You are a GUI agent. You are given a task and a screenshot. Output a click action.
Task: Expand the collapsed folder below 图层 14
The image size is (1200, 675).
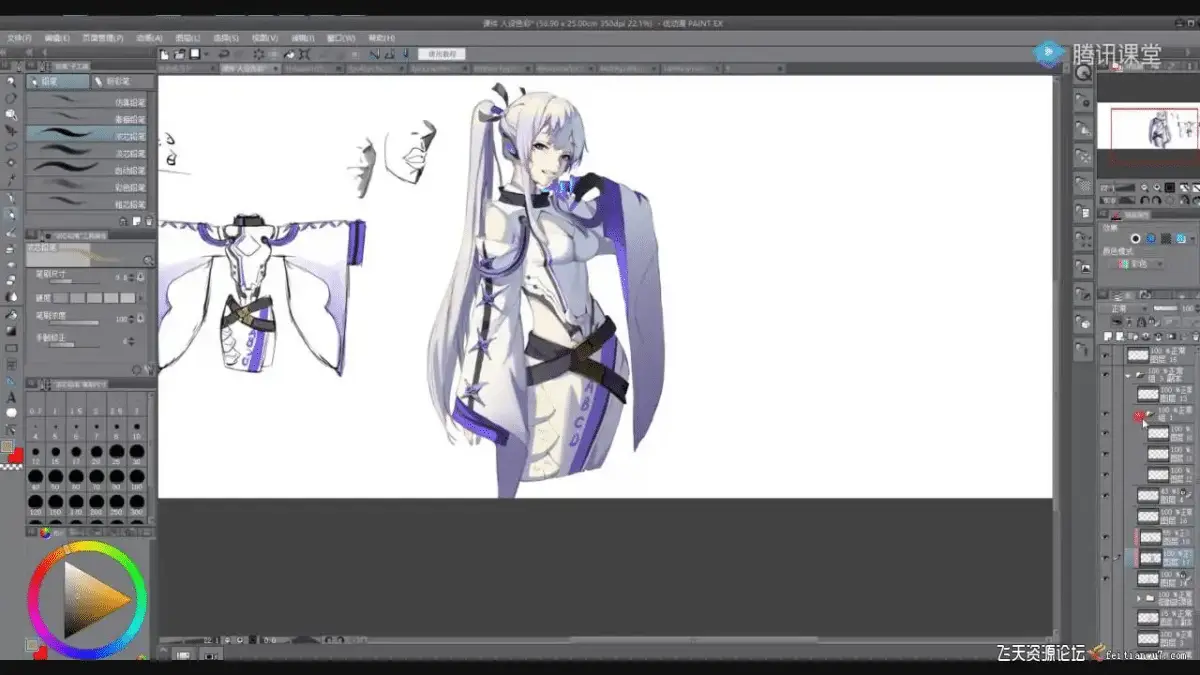pyautogui.click(x=1138, y=598)
